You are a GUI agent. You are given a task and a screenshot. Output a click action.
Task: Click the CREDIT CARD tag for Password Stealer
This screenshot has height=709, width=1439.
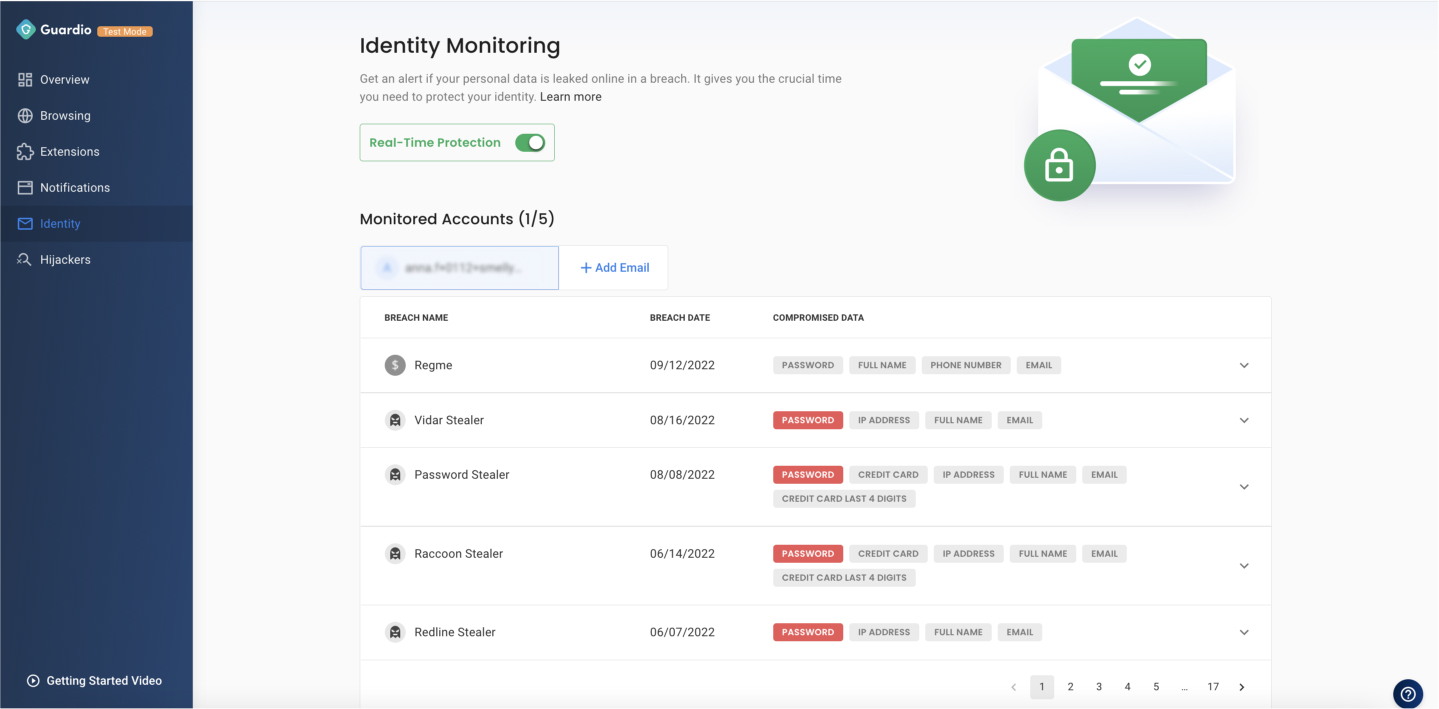point(888,475)
